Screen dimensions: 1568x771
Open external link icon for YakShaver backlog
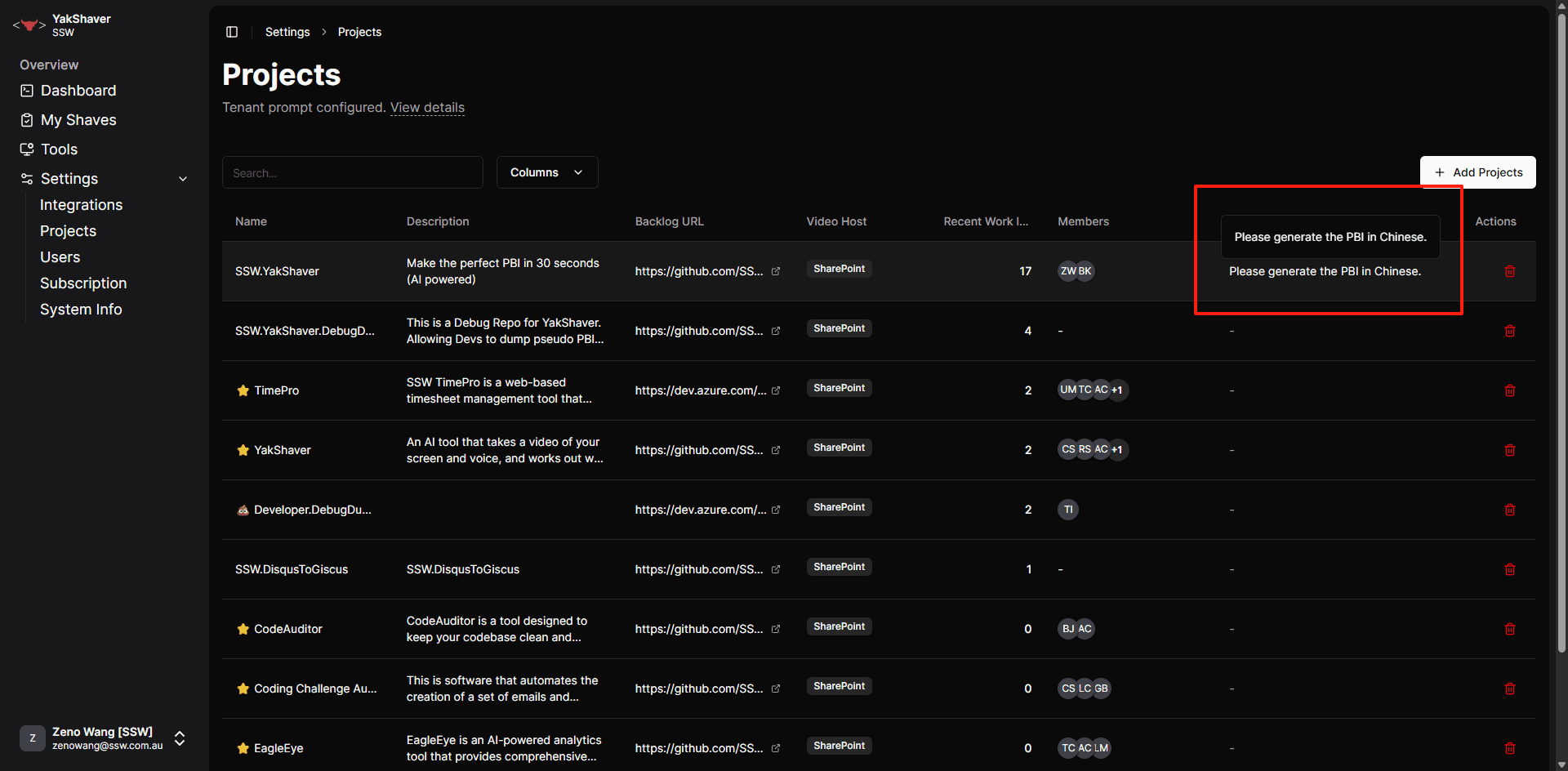776,450
